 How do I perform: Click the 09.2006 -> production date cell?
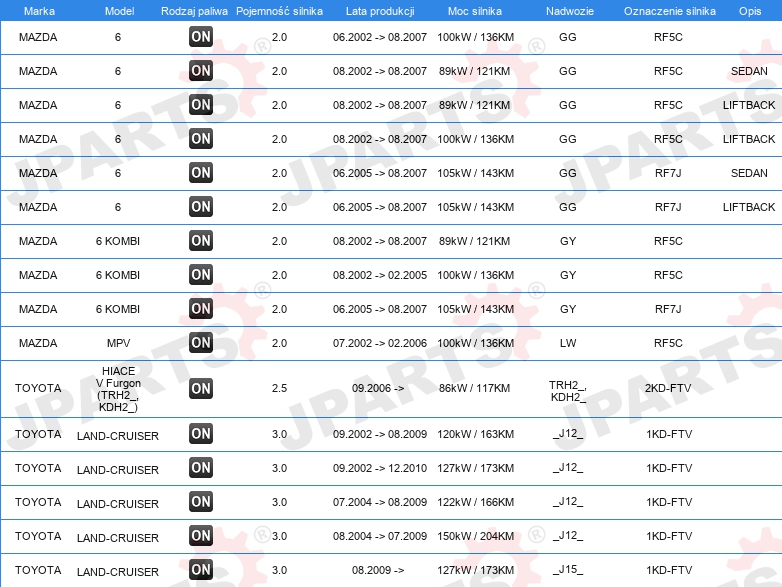378,388
